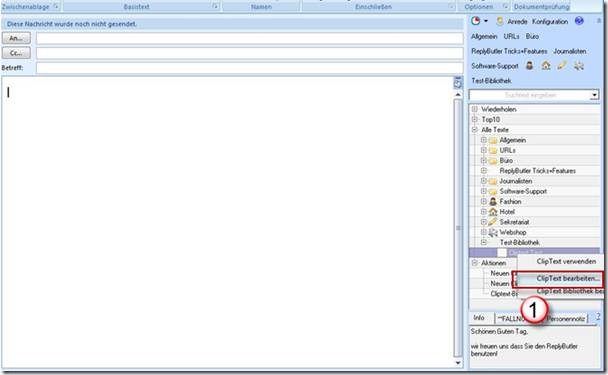Expand the Hotel node in the tree
608x375 pixels.
484,212
